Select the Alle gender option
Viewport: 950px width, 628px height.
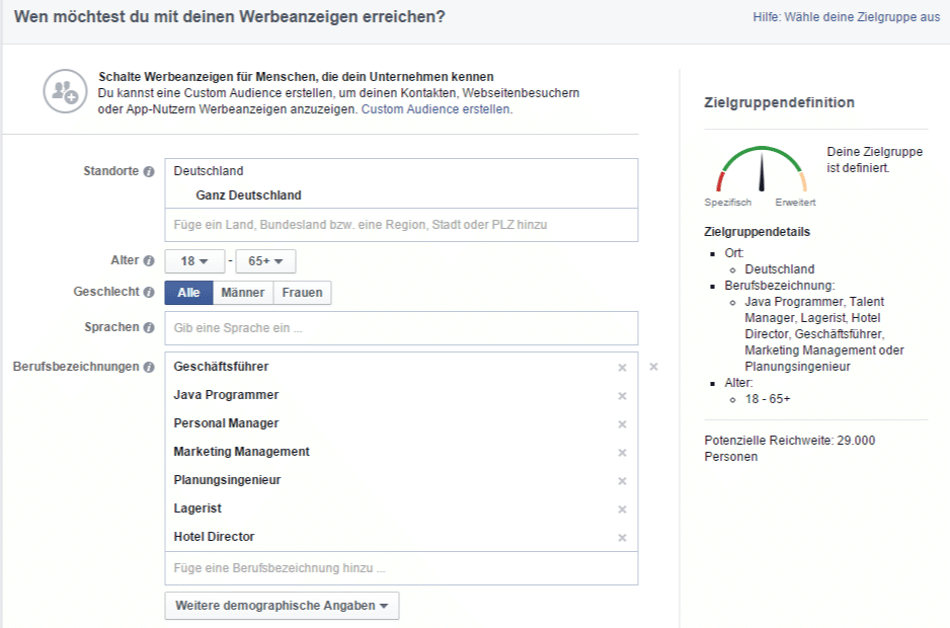[187, 292]
